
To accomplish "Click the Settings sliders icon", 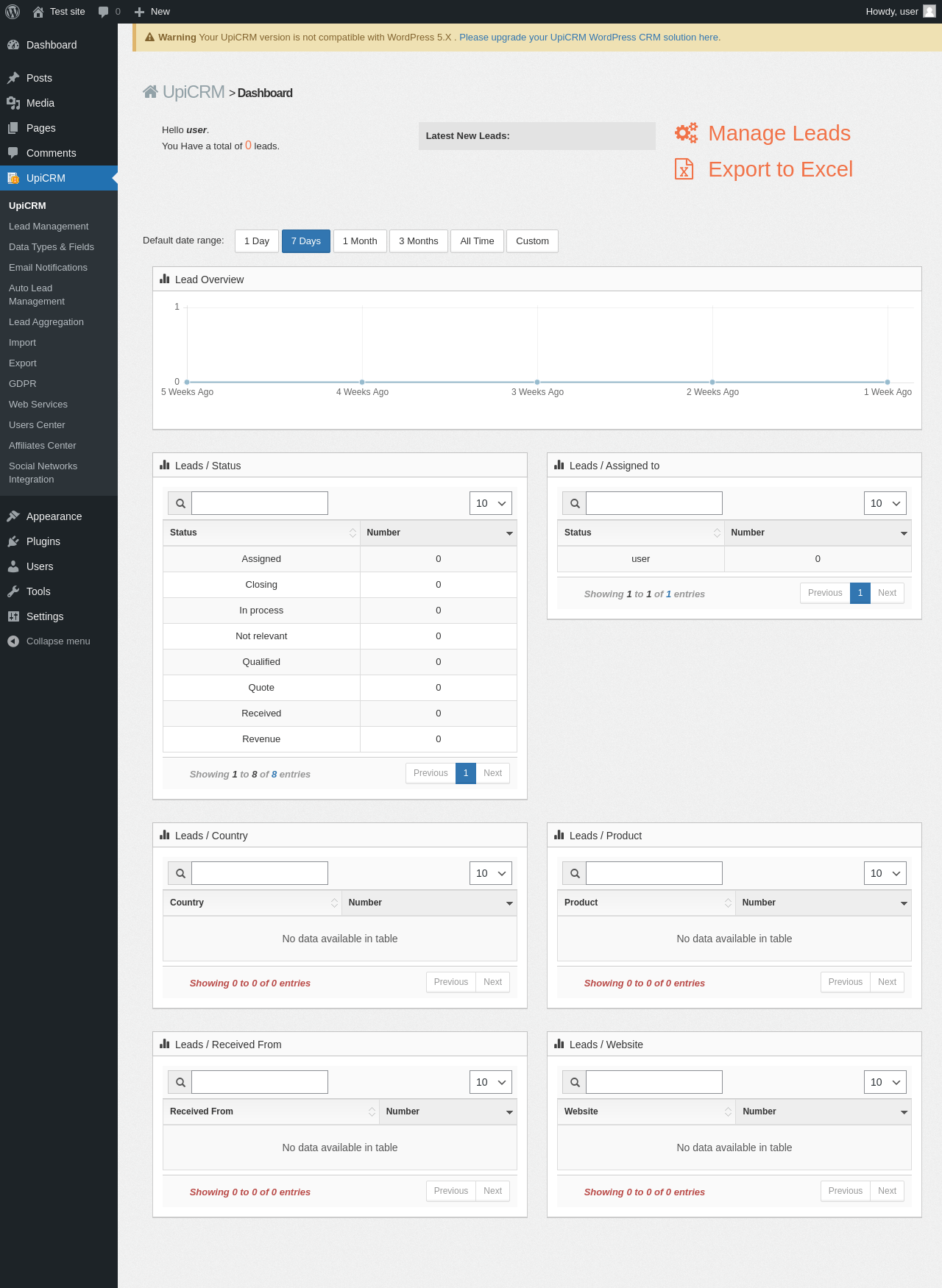I will click(13, 616).
